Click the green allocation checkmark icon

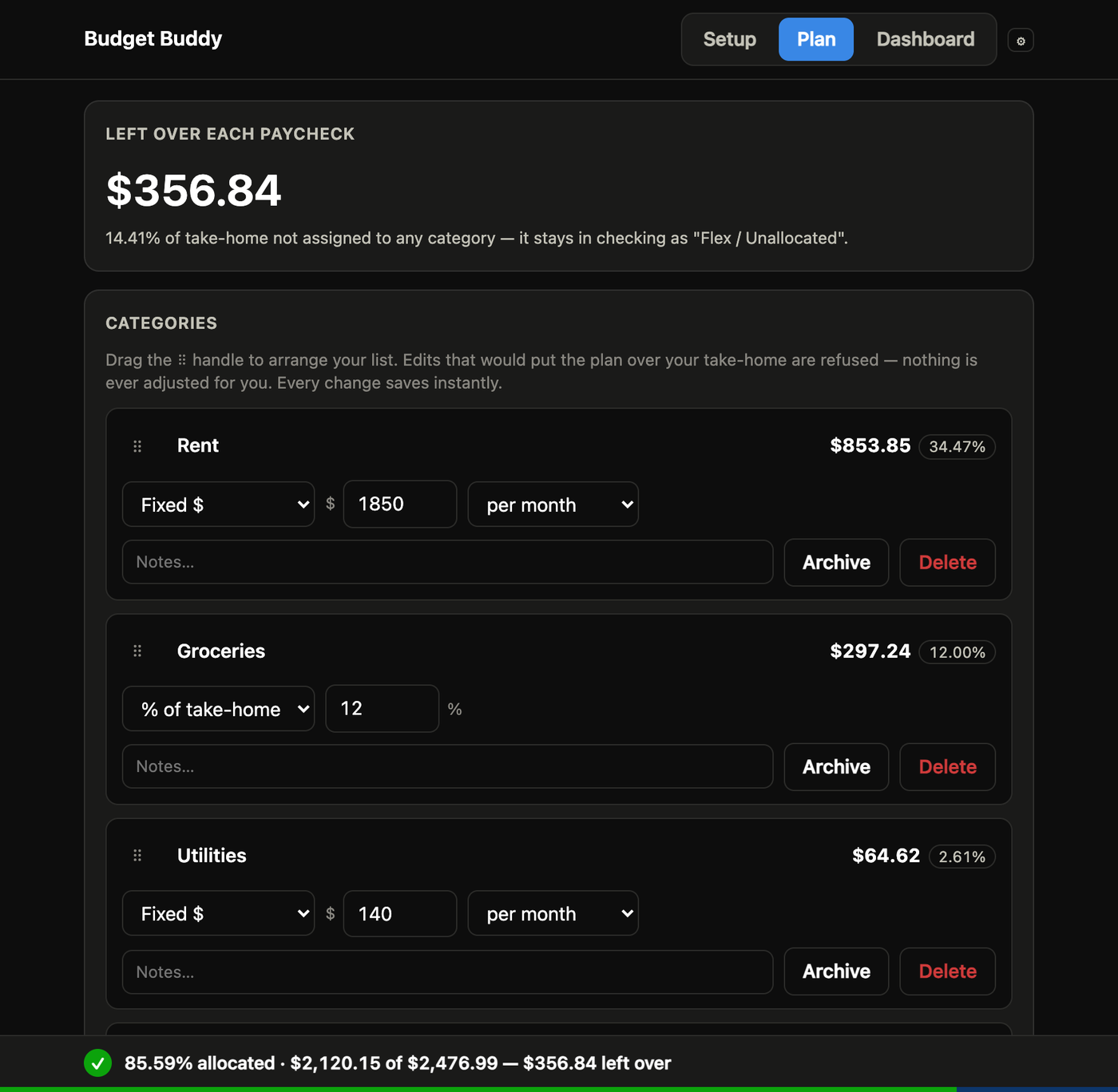tap(97, 1063)
